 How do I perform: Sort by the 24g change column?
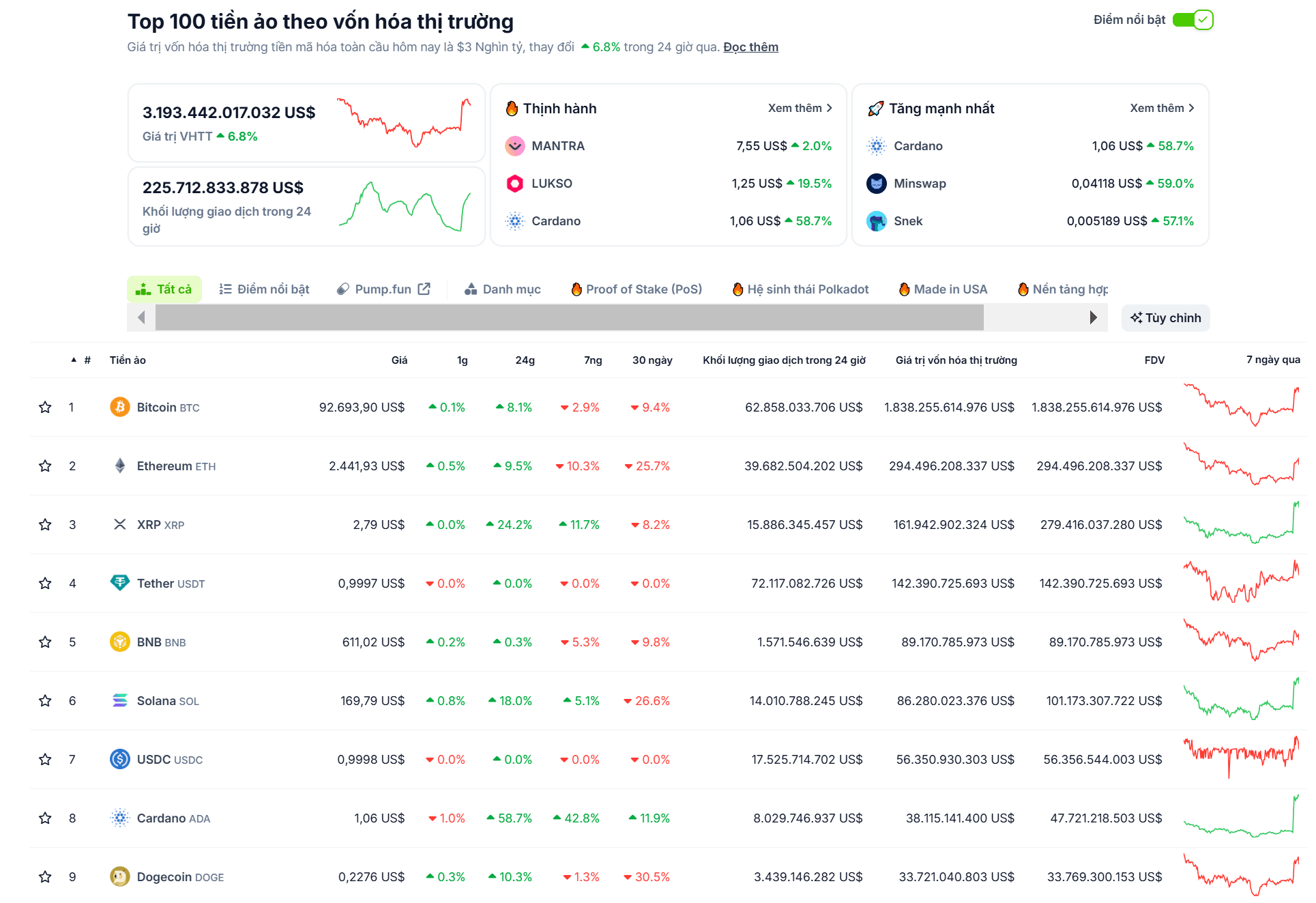[x=525, y=360]
